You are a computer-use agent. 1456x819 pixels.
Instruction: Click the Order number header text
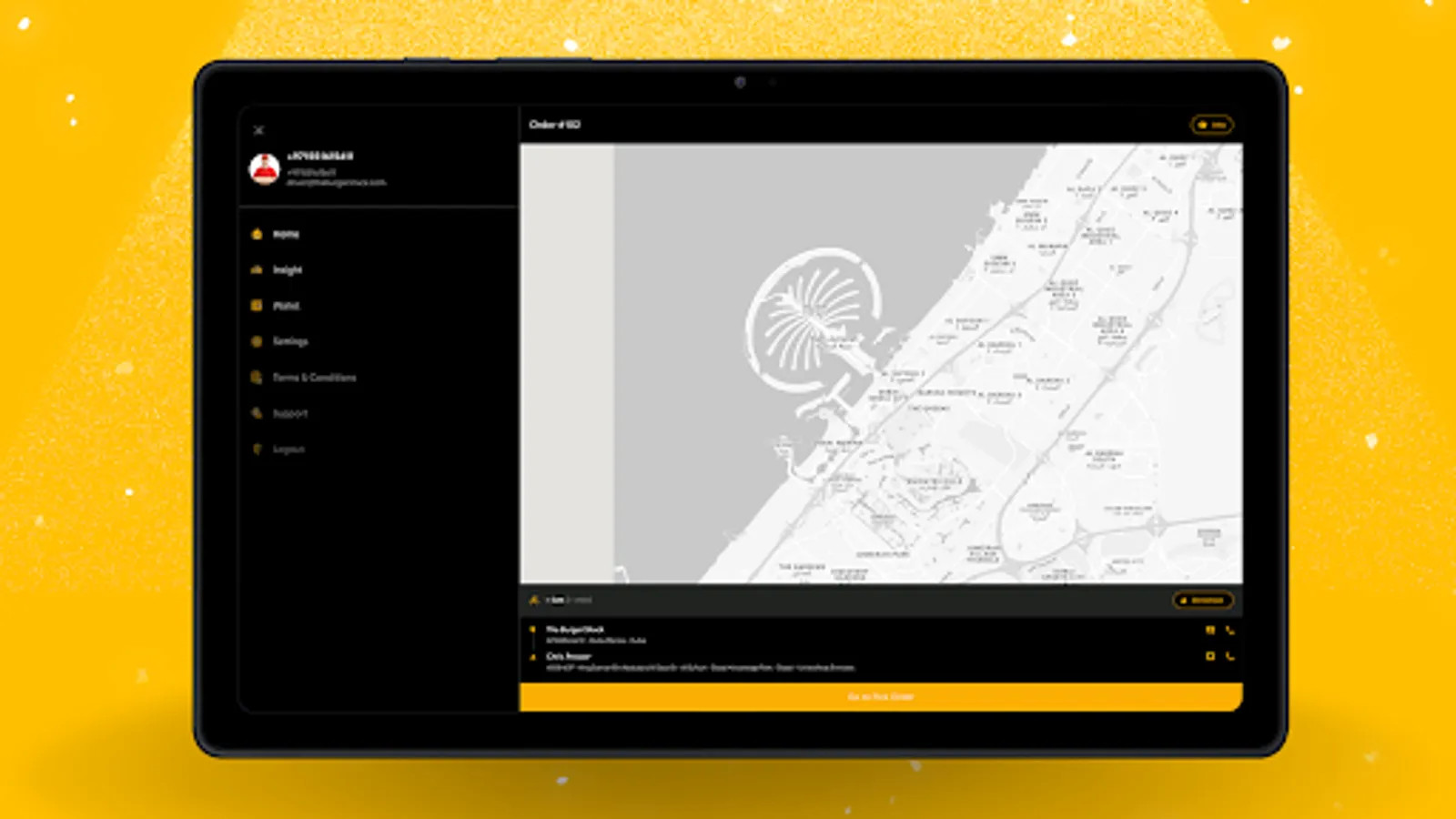(x=554, y=125)
